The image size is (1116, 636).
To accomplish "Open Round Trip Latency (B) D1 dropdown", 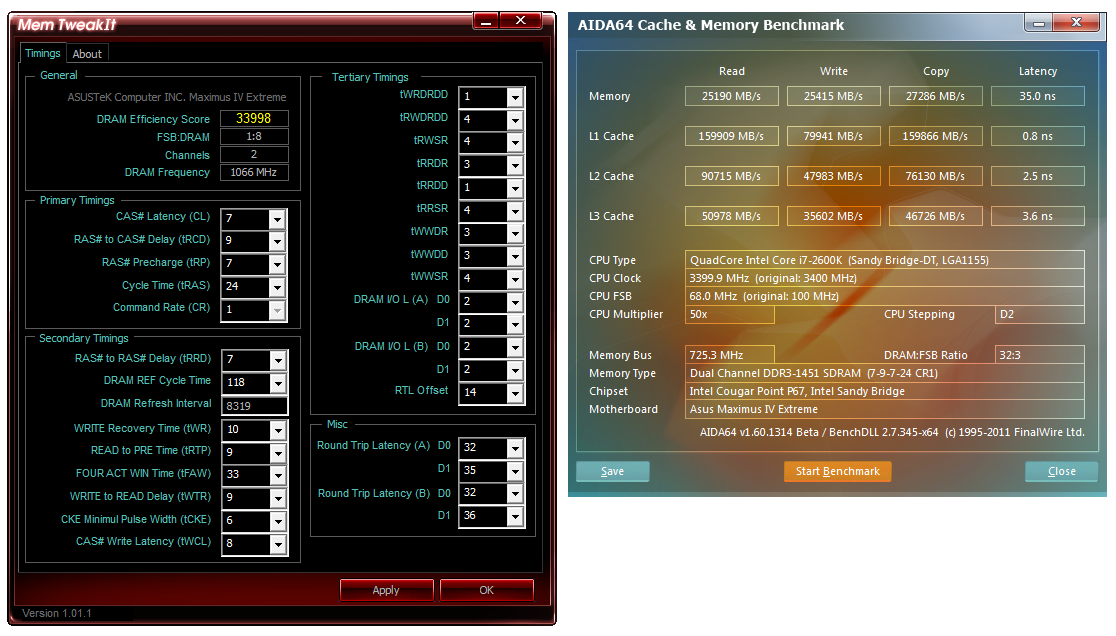I will pos(515,516).
